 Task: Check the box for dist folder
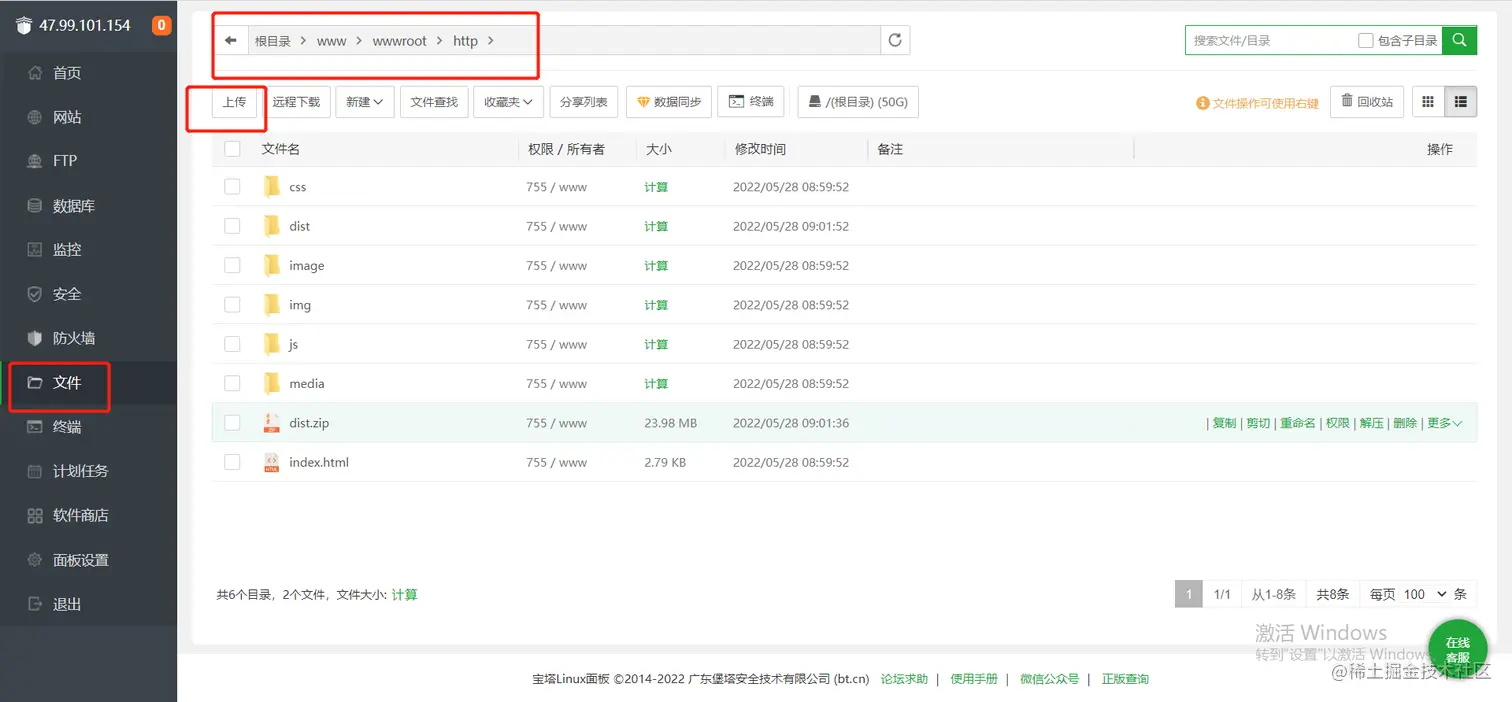[x=233, y=226]
